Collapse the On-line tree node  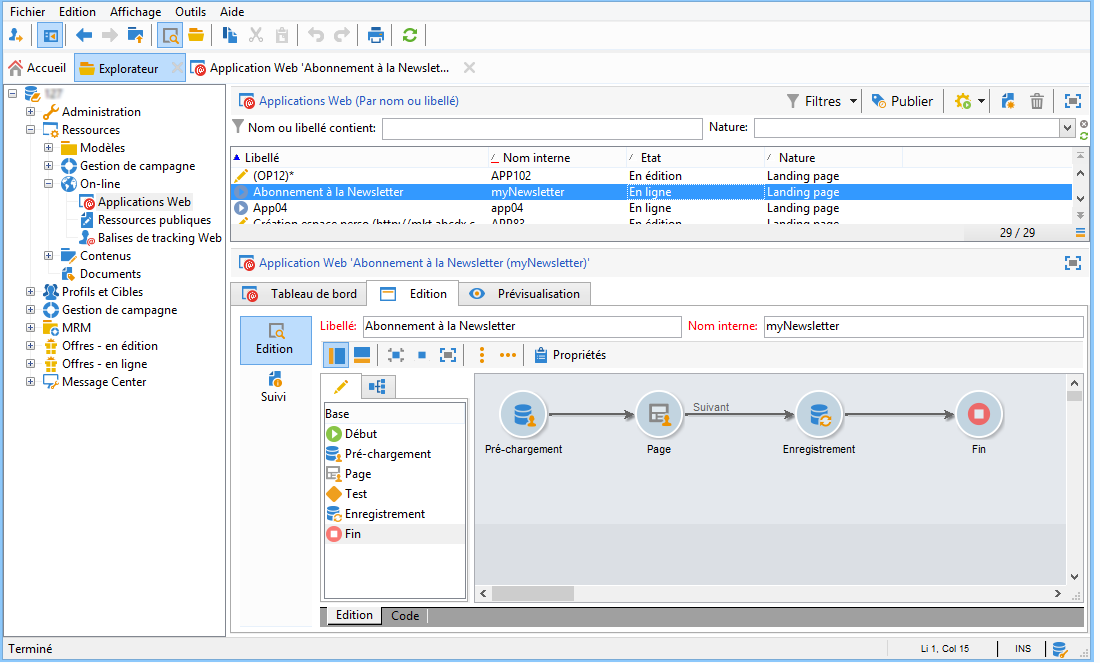click(48, 184)
